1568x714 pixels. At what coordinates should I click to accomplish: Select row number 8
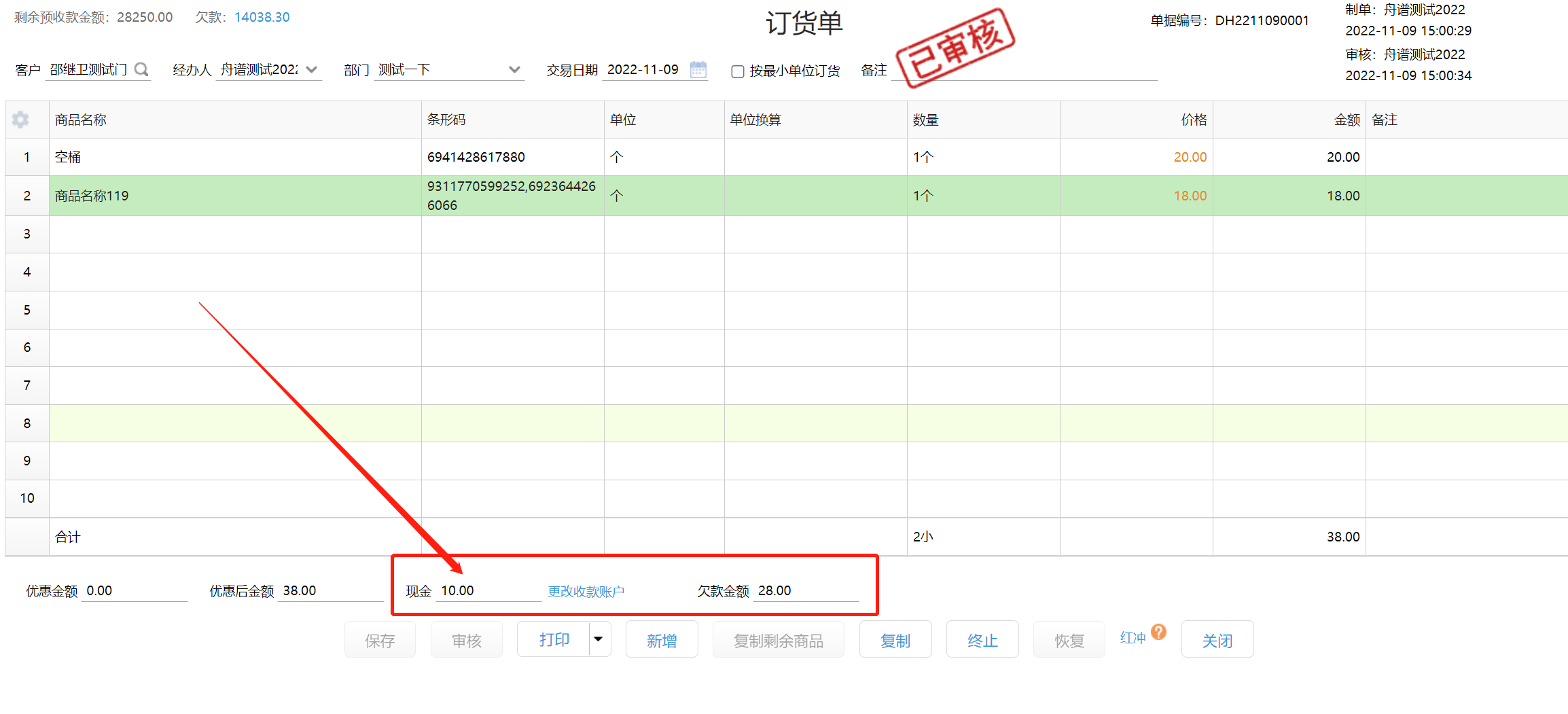coord(27,423)
